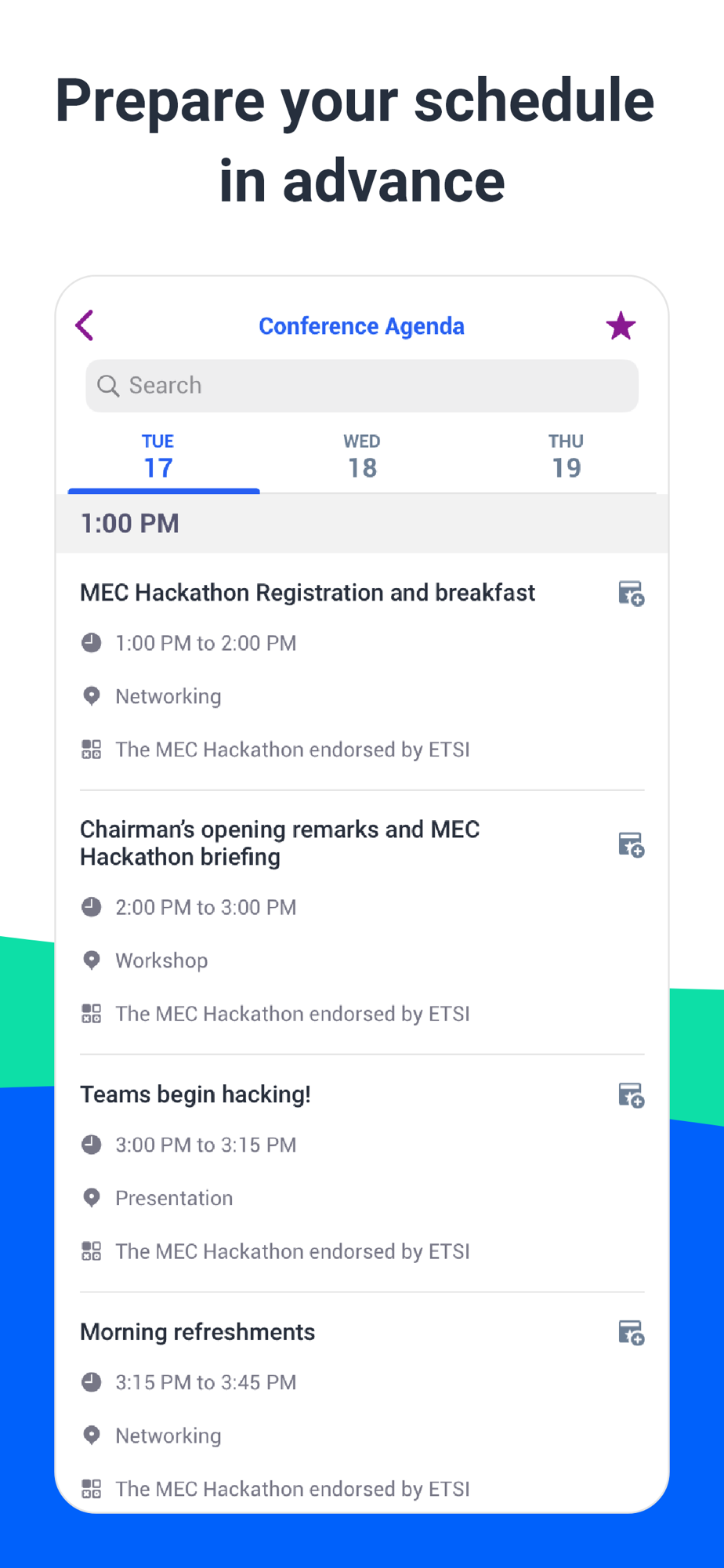Toggle the purple star favorites icon
The width and height of the screenshot is (724, 1568).
tap(621, 325)
